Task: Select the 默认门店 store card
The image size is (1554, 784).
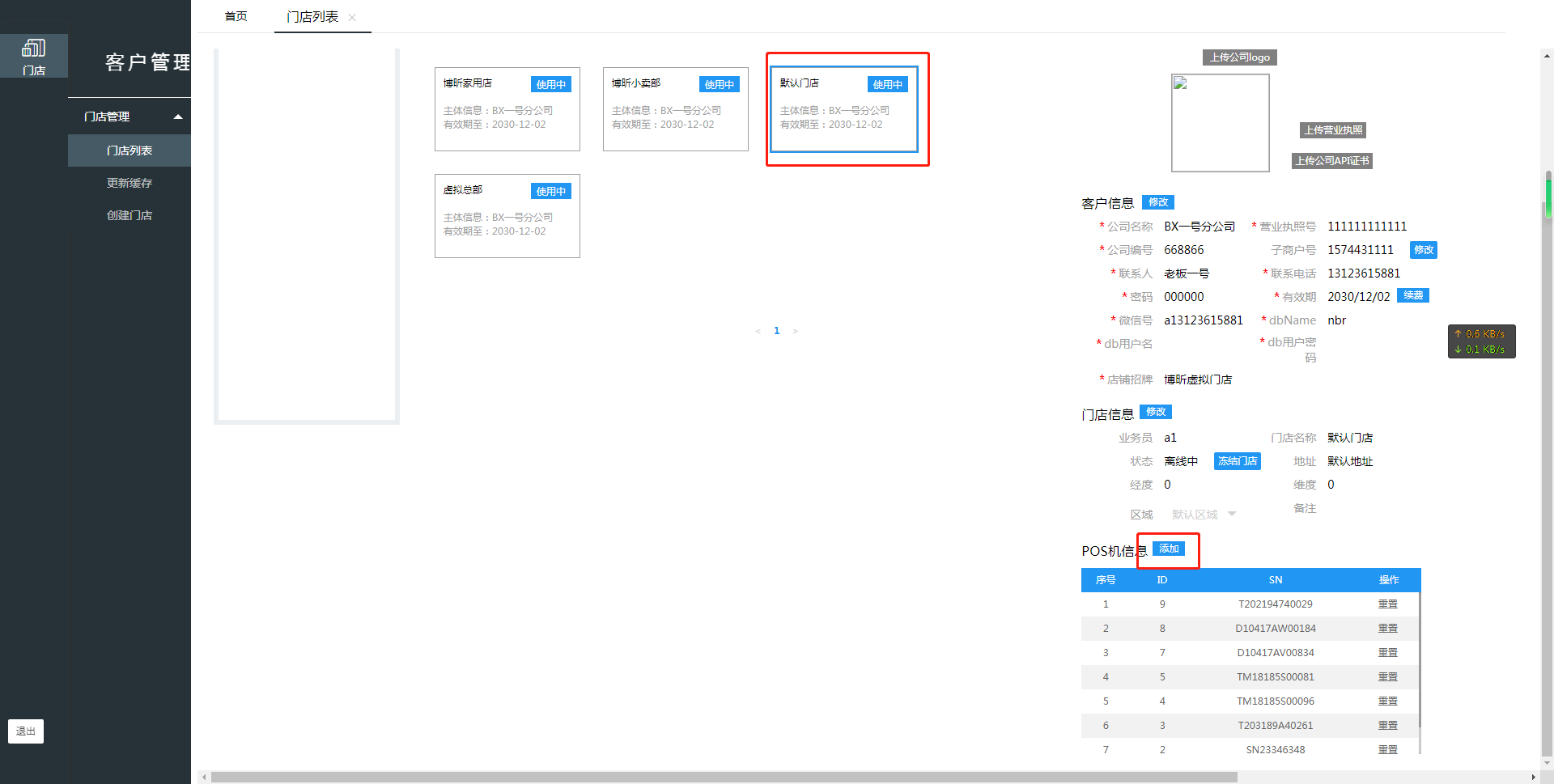Action: click(x=843, y=109)
